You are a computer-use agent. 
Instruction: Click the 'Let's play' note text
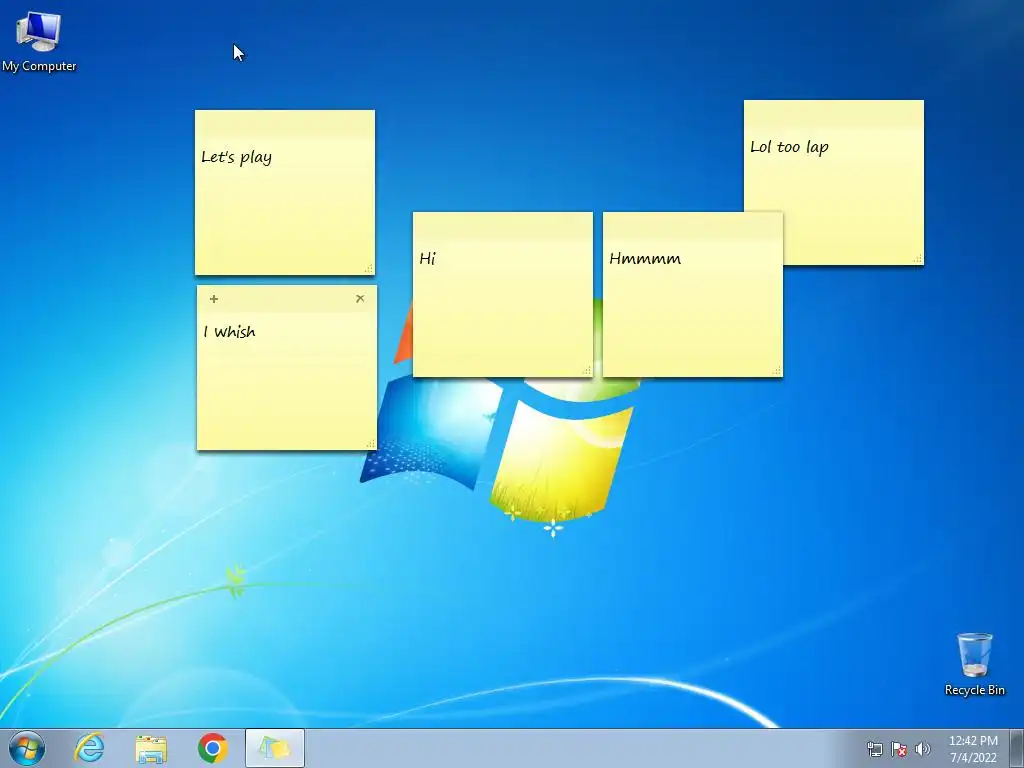pyautogui.click(x=236, y=157)
